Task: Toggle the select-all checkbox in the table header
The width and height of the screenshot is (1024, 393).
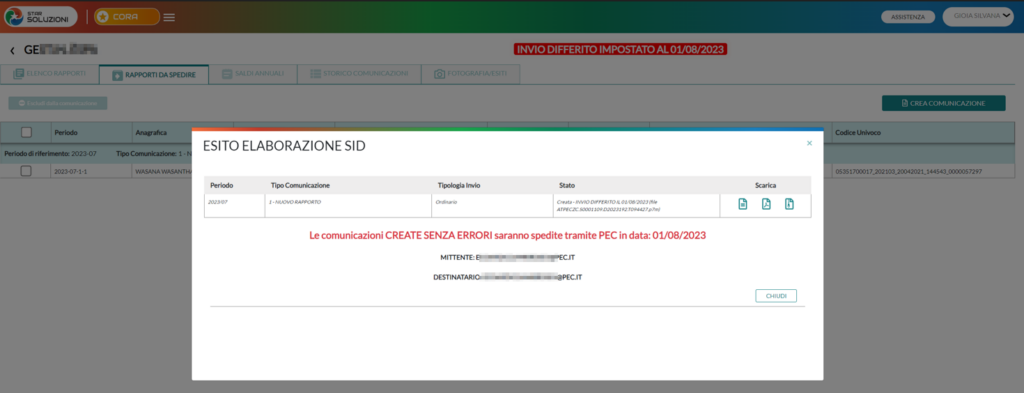Action: point(26,133)
